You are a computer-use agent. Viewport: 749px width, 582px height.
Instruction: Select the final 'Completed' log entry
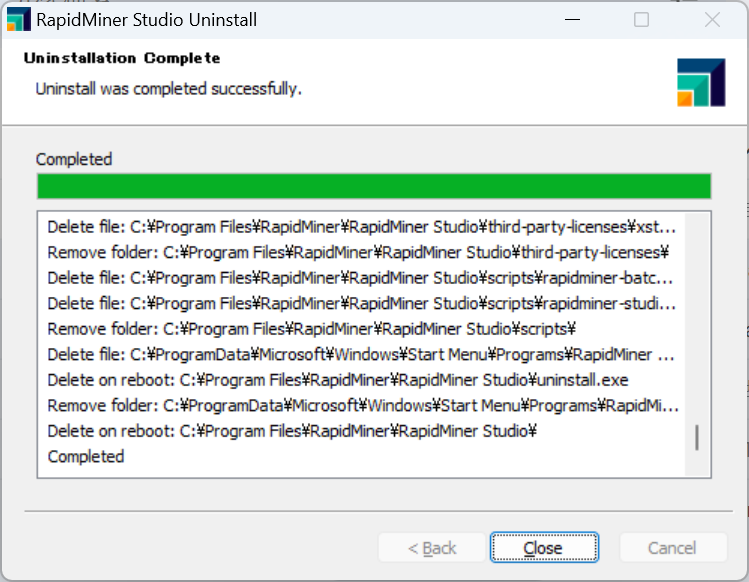pos(86,456)
